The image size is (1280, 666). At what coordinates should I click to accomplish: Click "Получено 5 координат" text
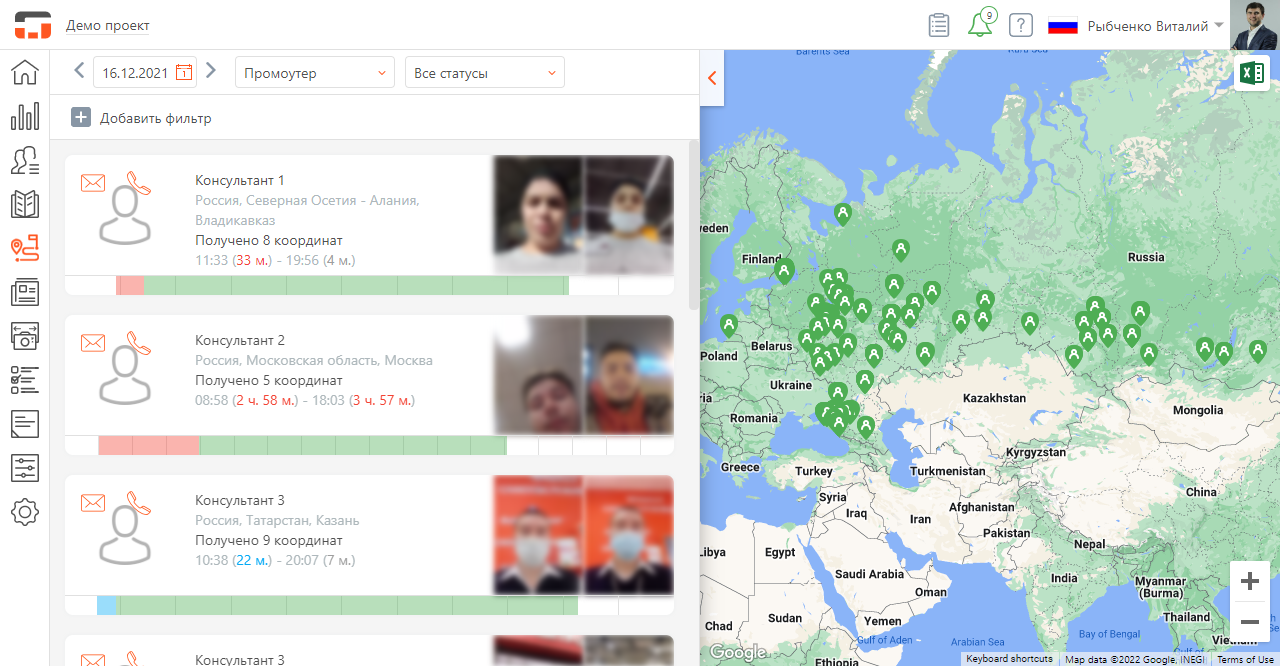coord(269,380)
